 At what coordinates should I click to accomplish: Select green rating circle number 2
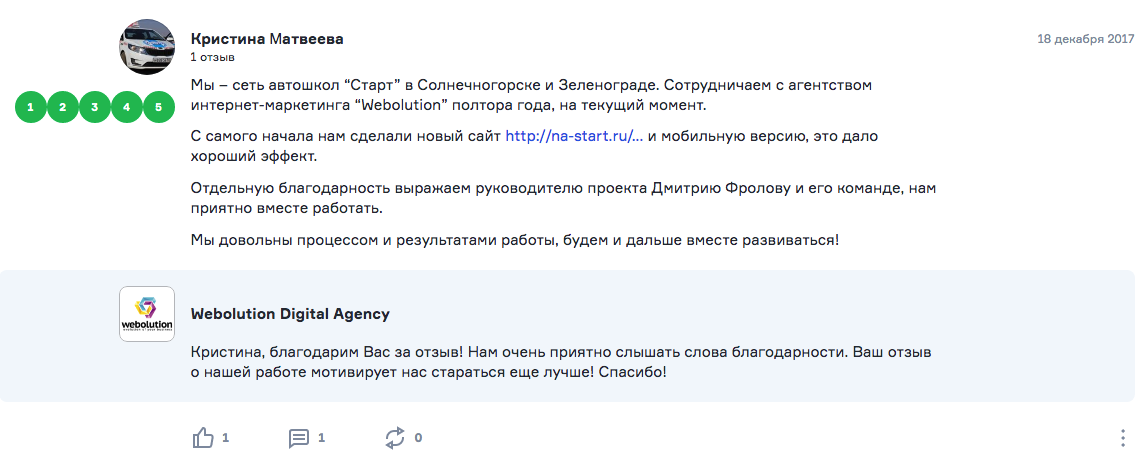click(x=62, y=107)
